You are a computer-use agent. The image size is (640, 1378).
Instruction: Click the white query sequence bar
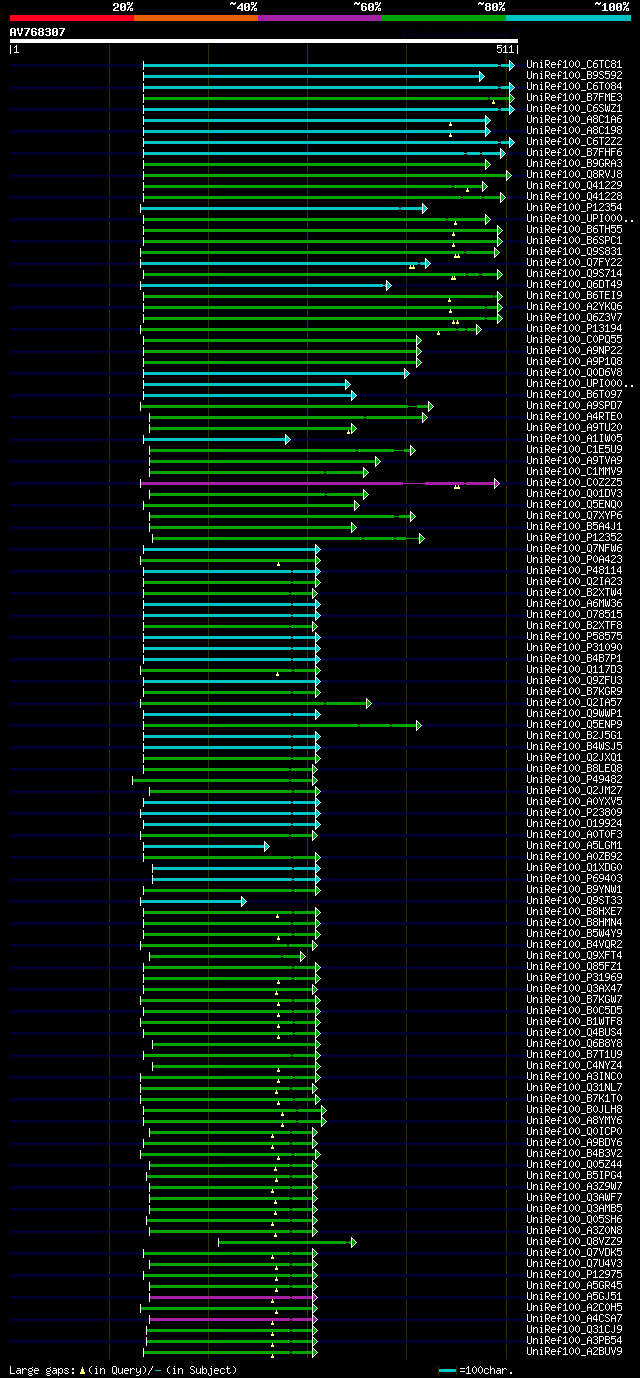[264, 41]
